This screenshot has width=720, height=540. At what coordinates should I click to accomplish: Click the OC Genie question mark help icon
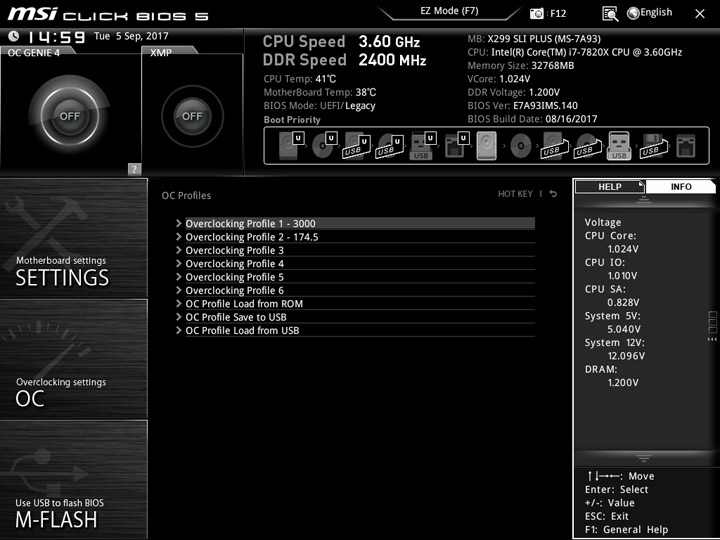pyautogui.click(x=134, y=169)
